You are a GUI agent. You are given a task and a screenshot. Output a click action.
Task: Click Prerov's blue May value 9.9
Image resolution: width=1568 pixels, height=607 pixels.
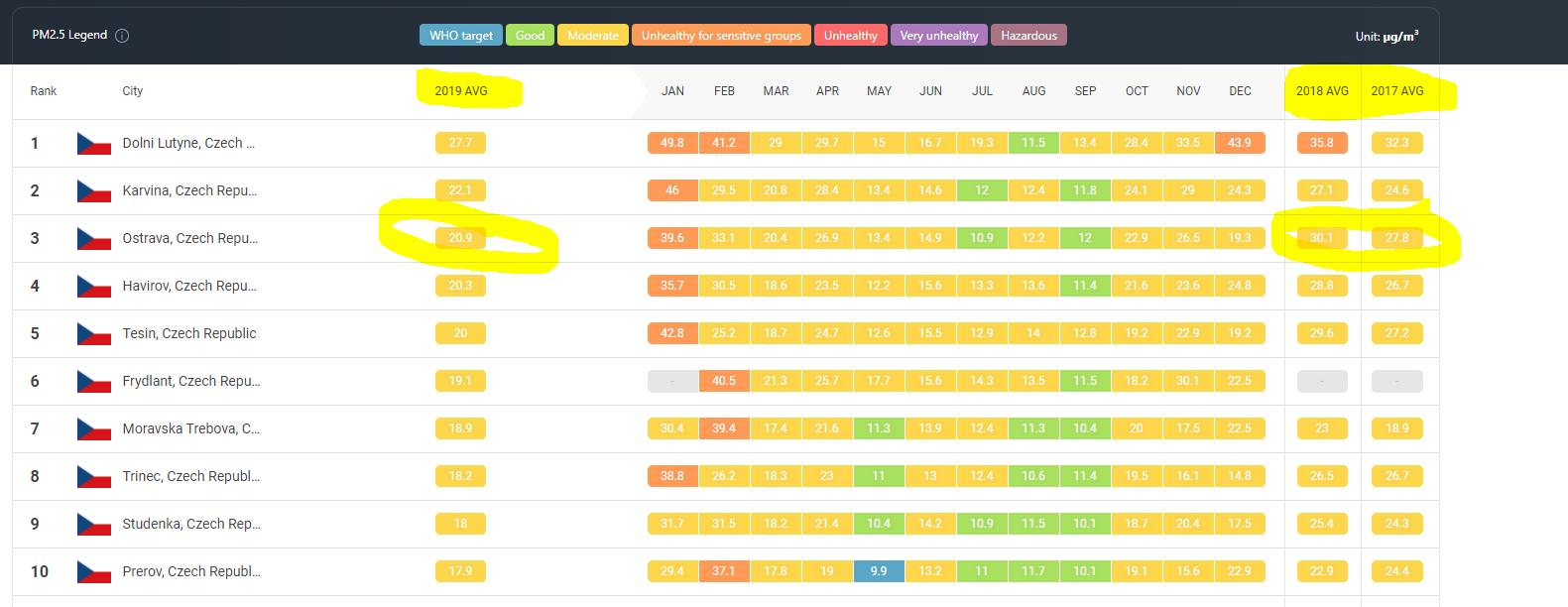pyautogui.click(x=878, y=571)
